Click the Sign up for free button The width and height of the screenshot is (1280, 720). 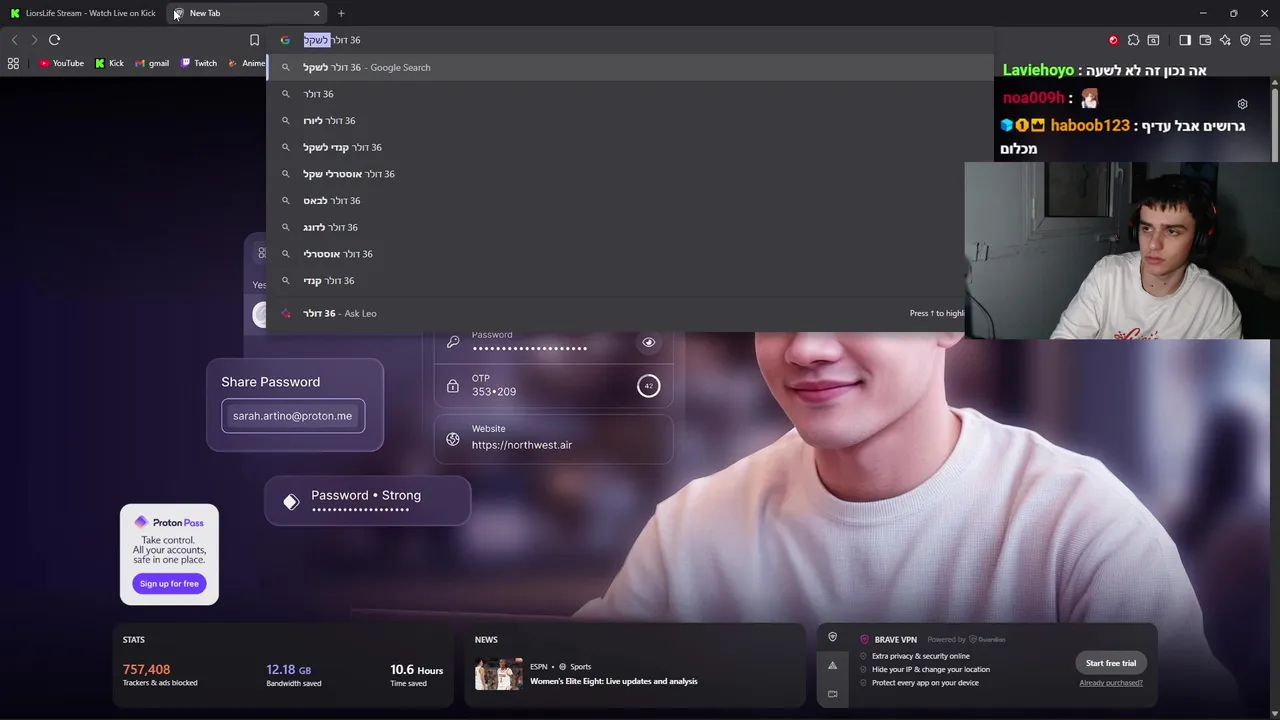tap(169, 583)
